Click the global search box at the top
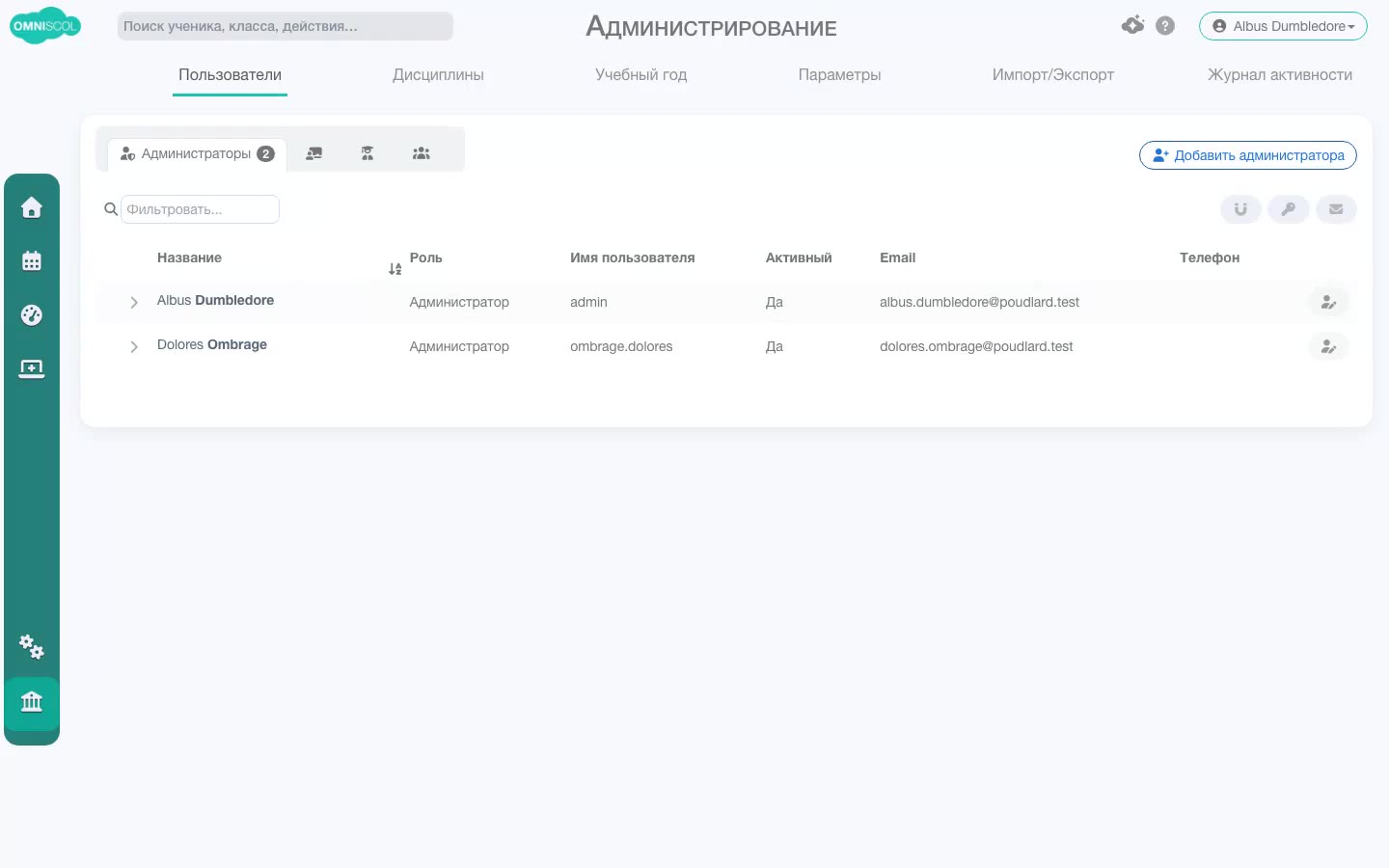The height and width of the screenshot is (868, 1389). [x=285, y=26]
